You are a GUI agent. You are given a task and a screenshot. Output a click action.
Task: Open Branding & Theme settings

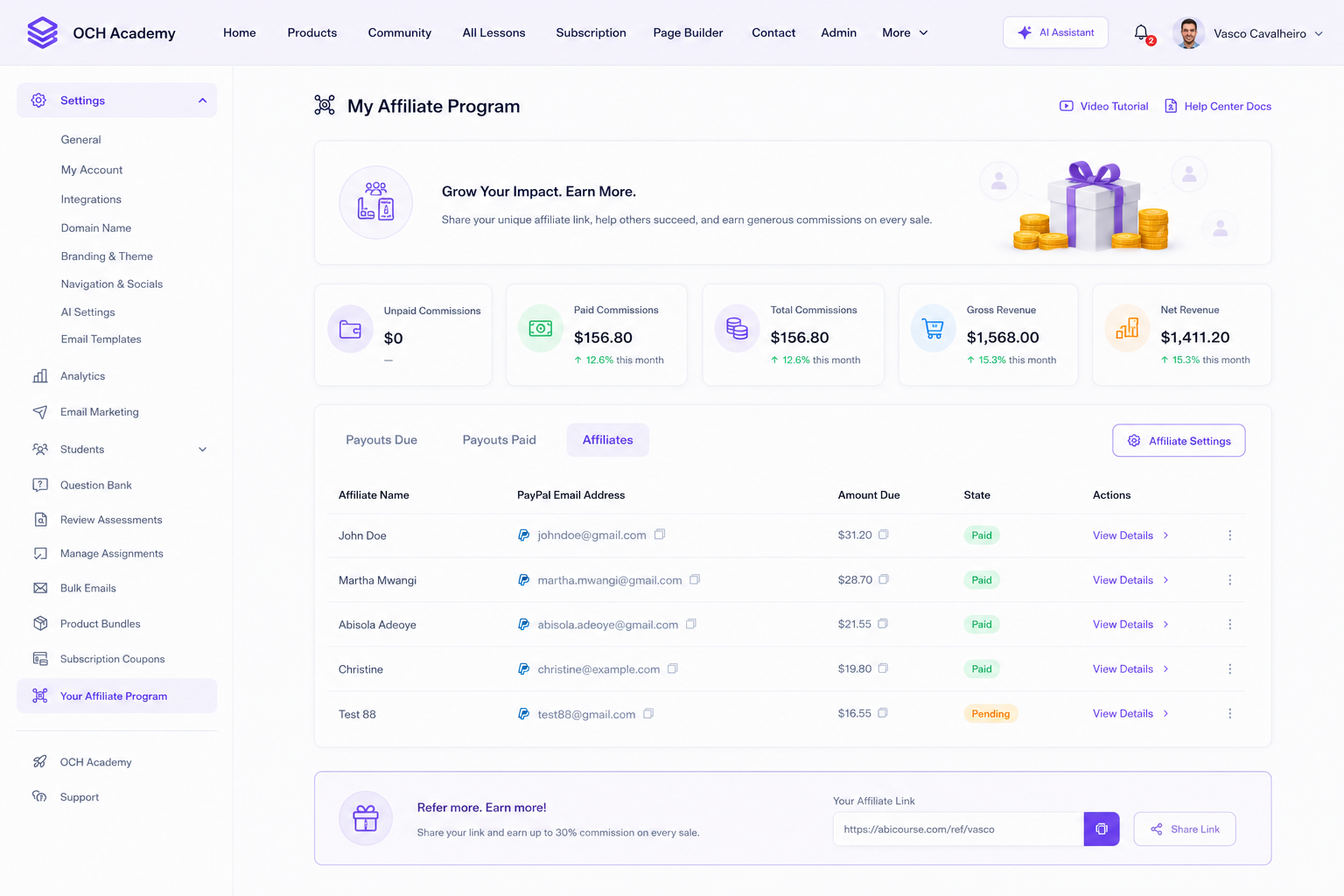107,256
